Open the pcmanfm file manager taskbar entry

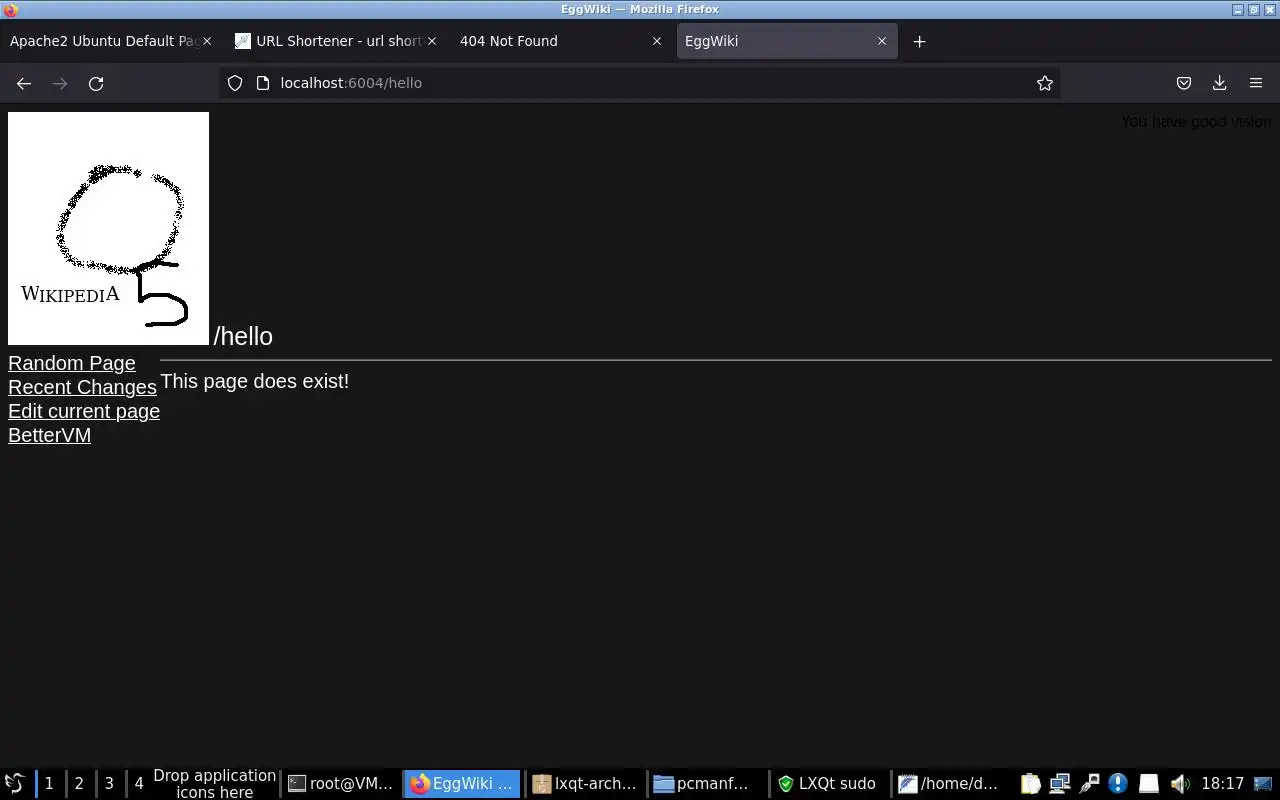(707, 783)
